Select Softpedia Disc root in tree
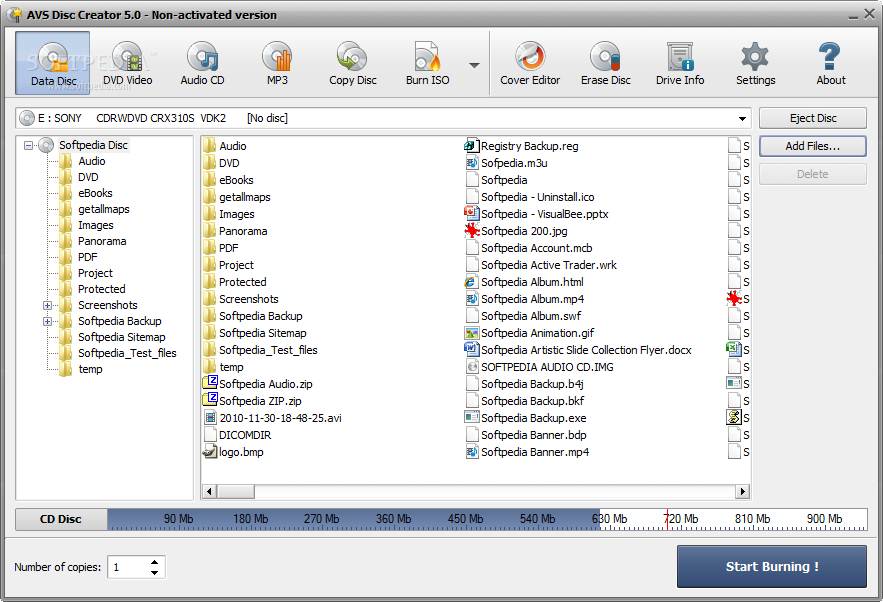Viewport: 883px width, 602px height. [x=93, y=145]
